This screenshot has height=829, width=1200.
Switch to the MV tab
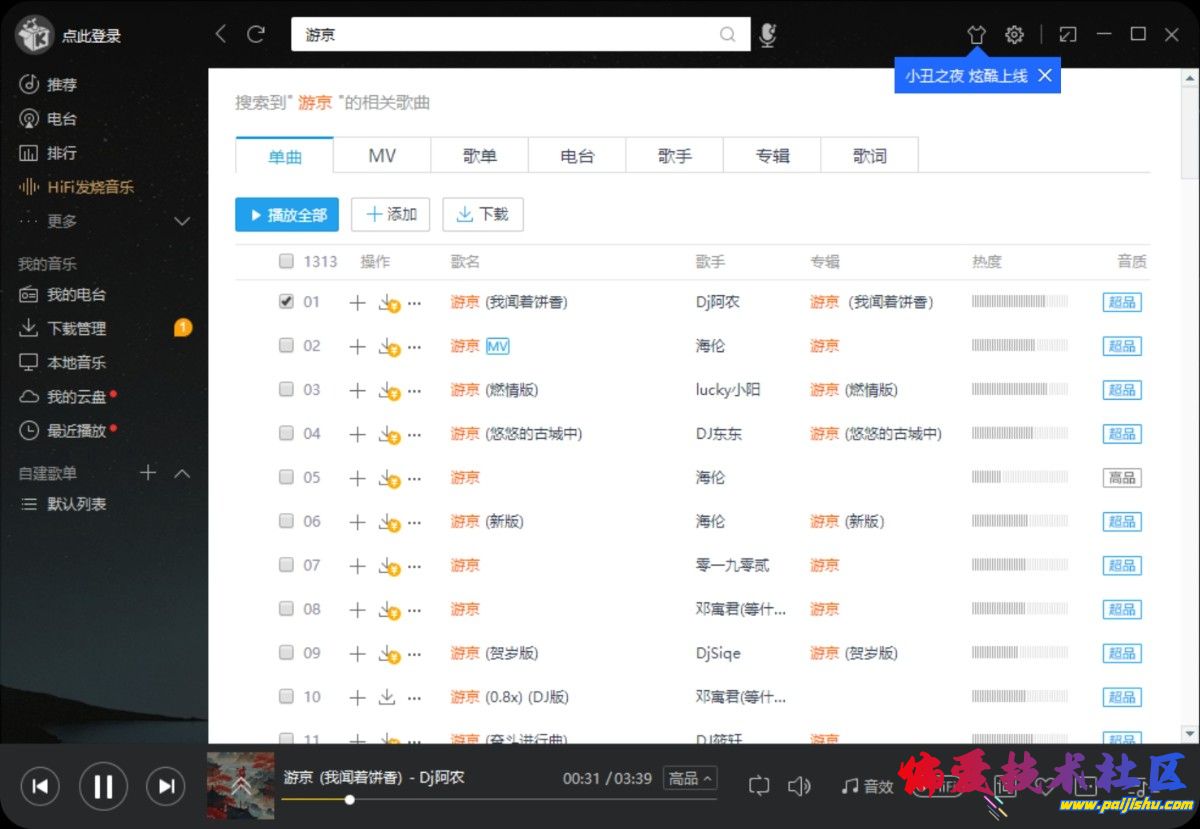coord(382,156)
